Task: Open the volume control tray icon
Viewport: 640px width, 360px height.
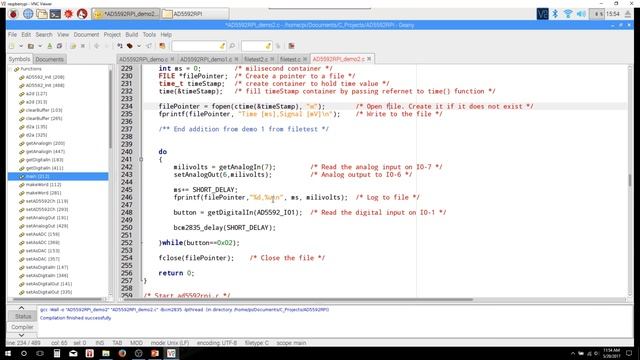Action: 581,14
